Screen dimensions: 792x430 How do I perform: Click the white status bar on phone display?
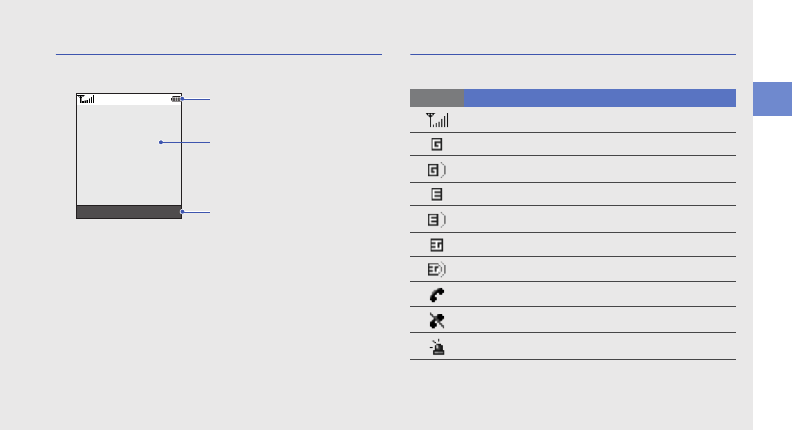point(130,99)
